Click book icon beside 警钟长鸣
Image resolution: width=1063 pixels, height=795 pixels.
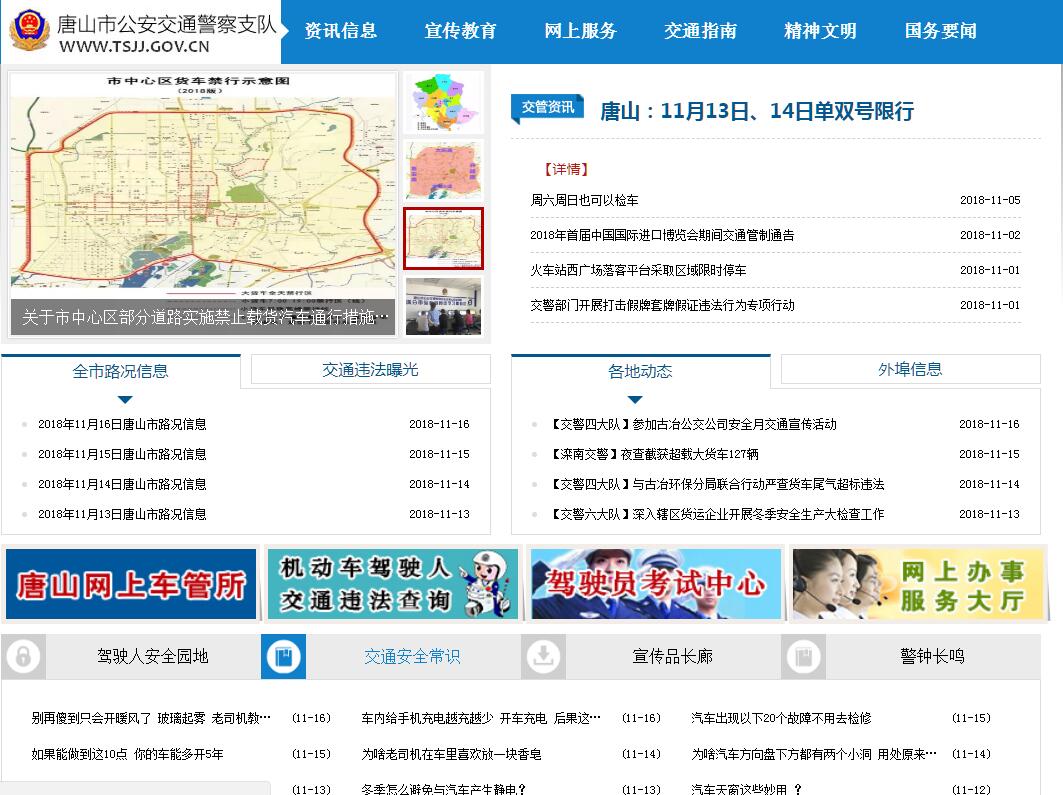(x=803, y=656)
